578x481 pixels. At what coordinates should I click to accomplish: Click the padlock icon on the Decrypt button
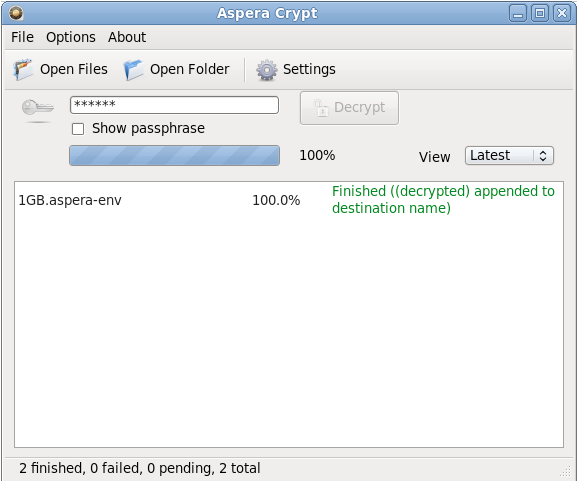[x=321, y=108]
